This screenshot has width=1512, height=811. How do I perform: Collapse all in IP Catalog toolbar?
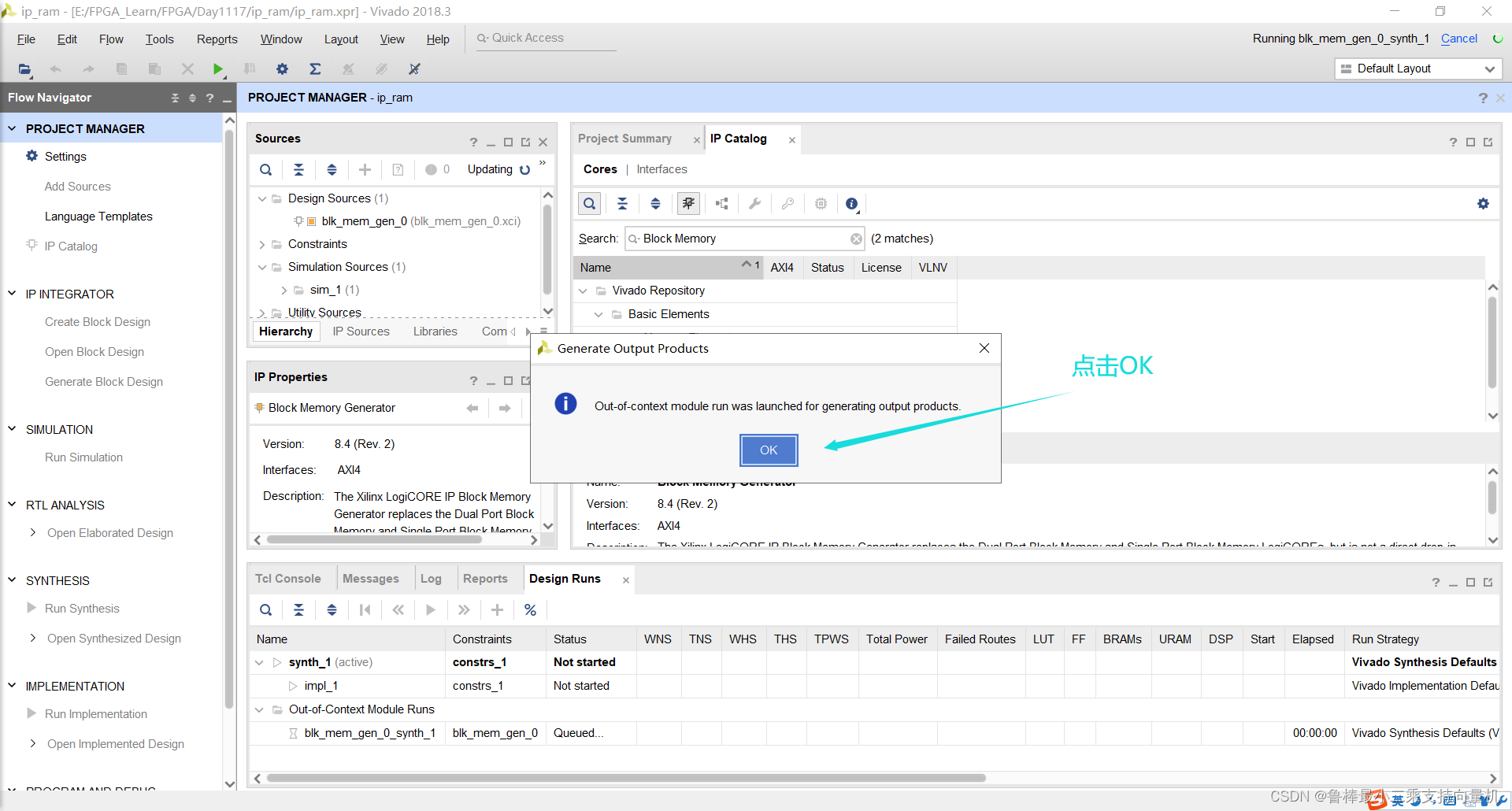tap(622, 204)
